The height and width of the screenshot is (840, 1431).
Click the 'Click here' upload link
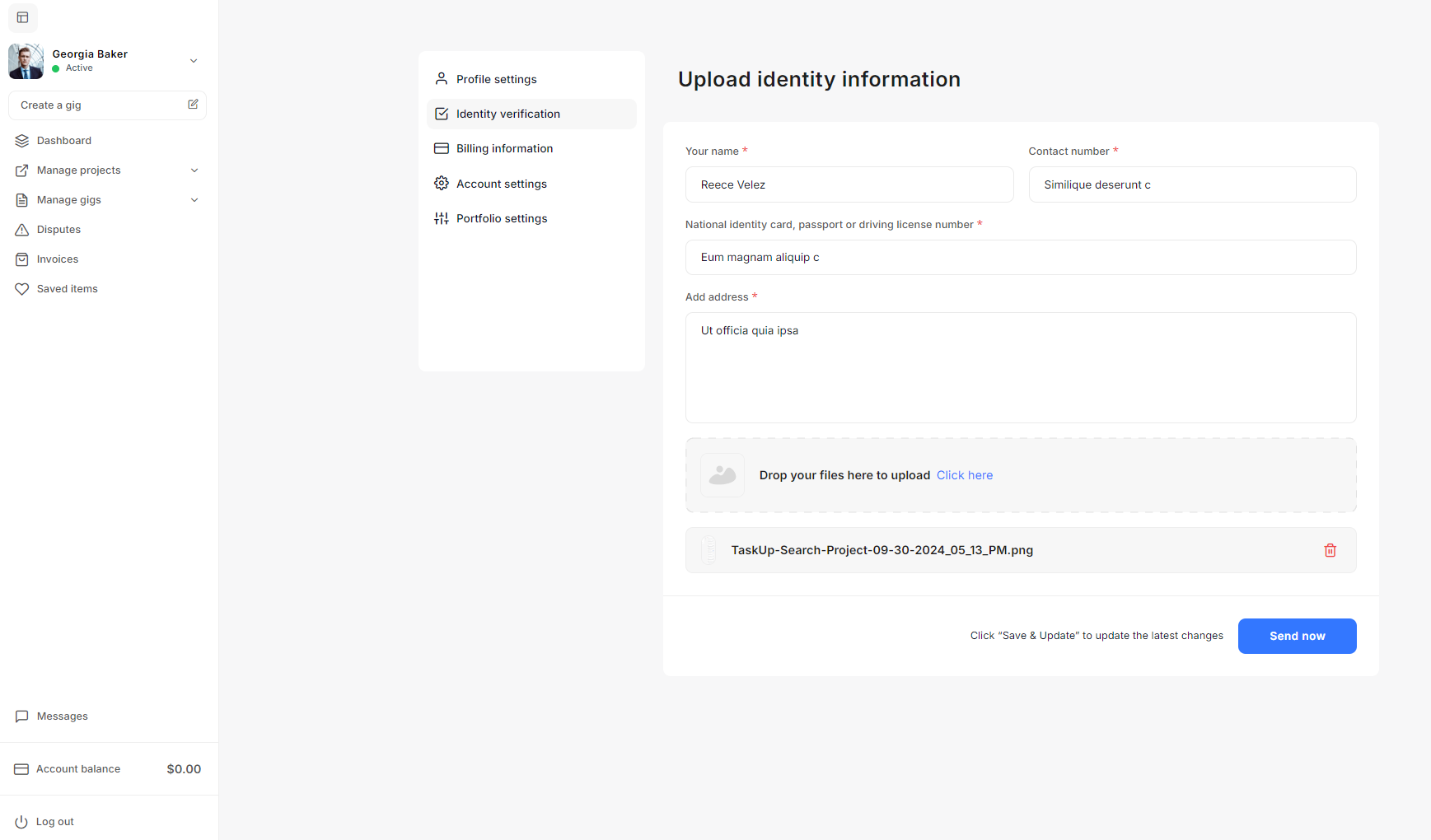tap(964, 475)
